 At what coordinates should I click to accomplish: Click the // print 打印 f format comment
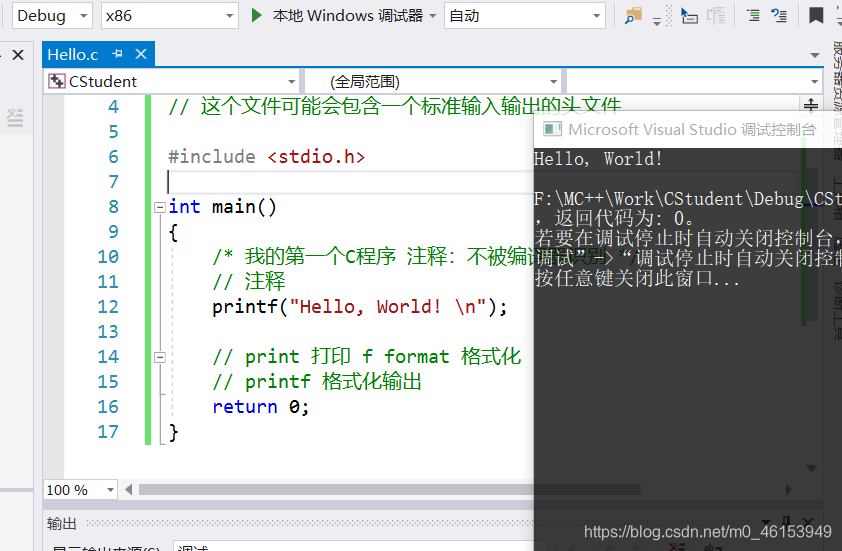(x=367, y=357)
